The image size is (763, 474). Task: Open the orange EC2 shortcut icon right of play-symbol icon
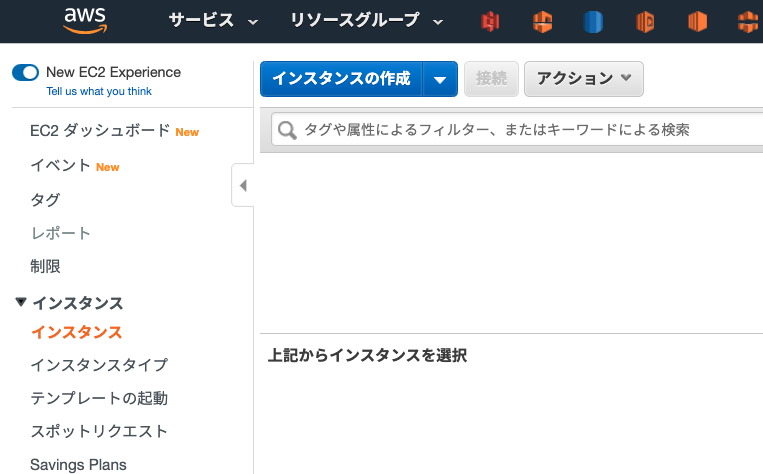pos(697,22)
